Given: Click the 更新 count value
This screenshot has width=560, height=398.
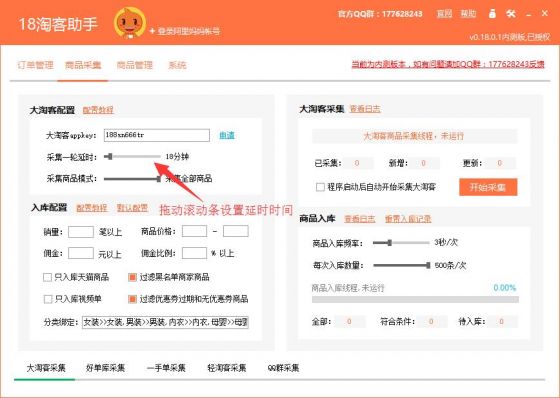Looking at the screenshot, I should tap(500, 163).
